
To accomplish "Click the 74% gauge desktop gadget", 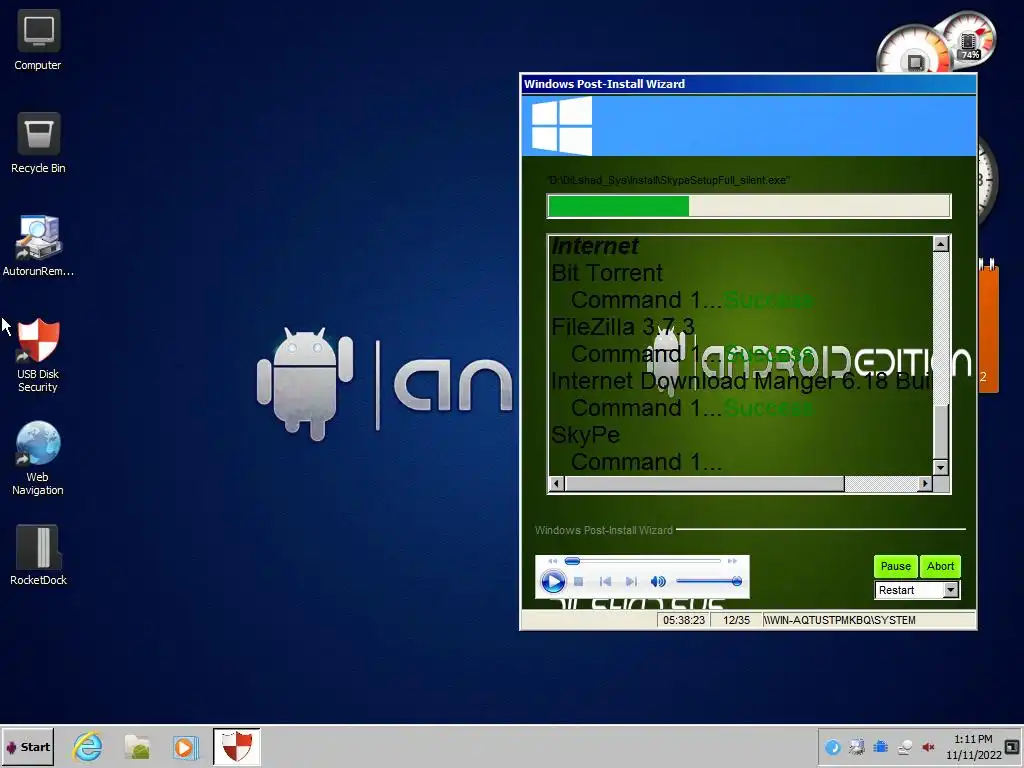I will tap(969, 39).
